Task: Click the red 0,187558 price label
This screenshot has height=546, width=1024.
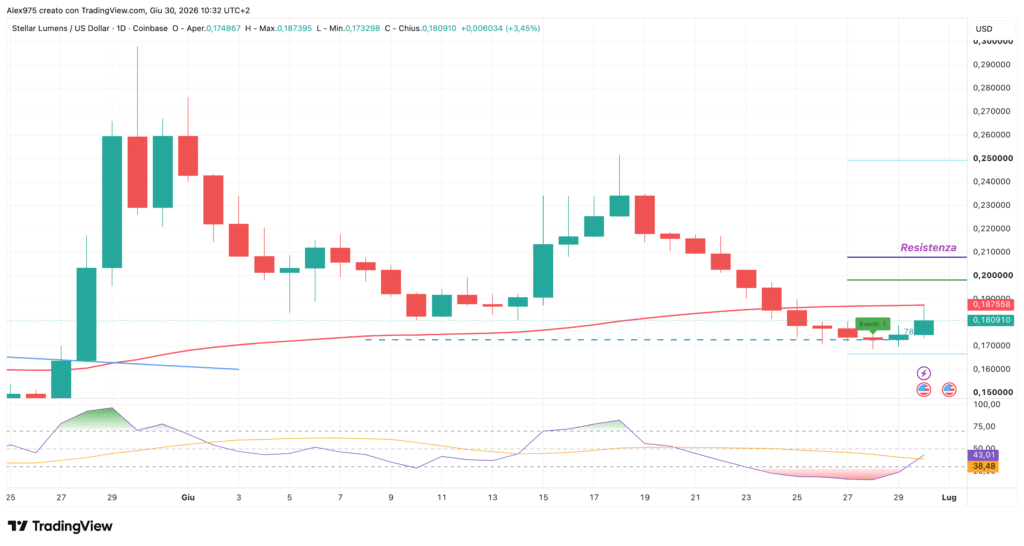Action: [992, 304]
